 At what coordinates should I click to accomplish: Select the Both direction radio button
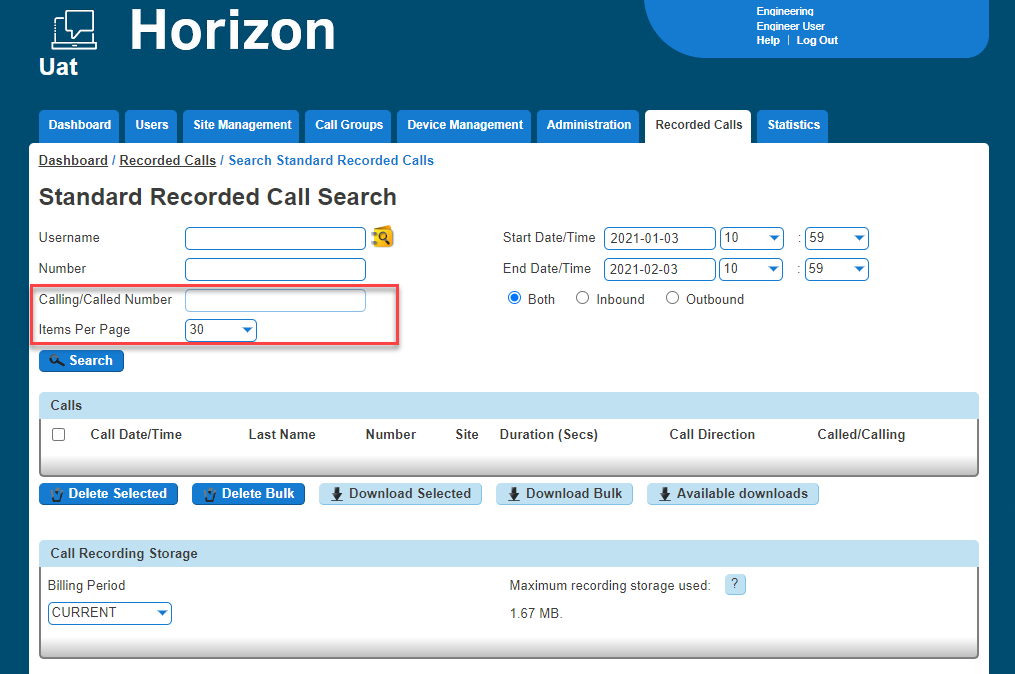click(514, 298)
